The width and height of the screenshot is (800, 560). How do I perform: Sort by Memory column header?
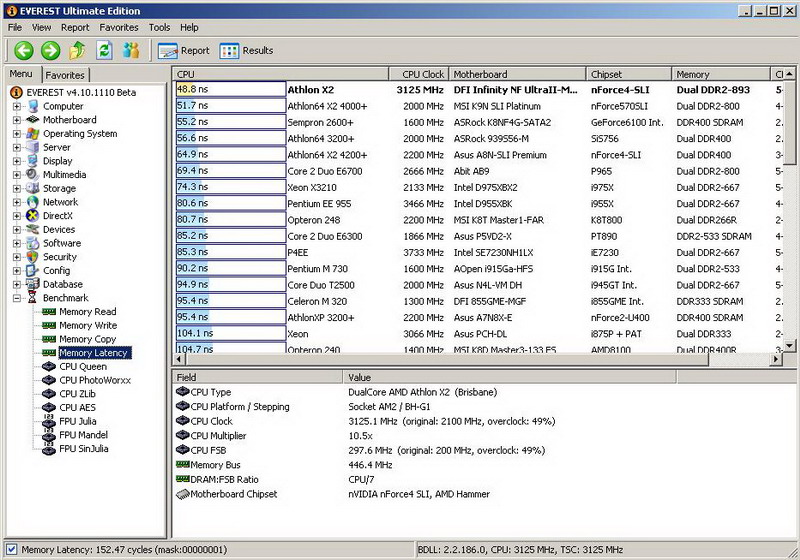[x=721, y=74]
